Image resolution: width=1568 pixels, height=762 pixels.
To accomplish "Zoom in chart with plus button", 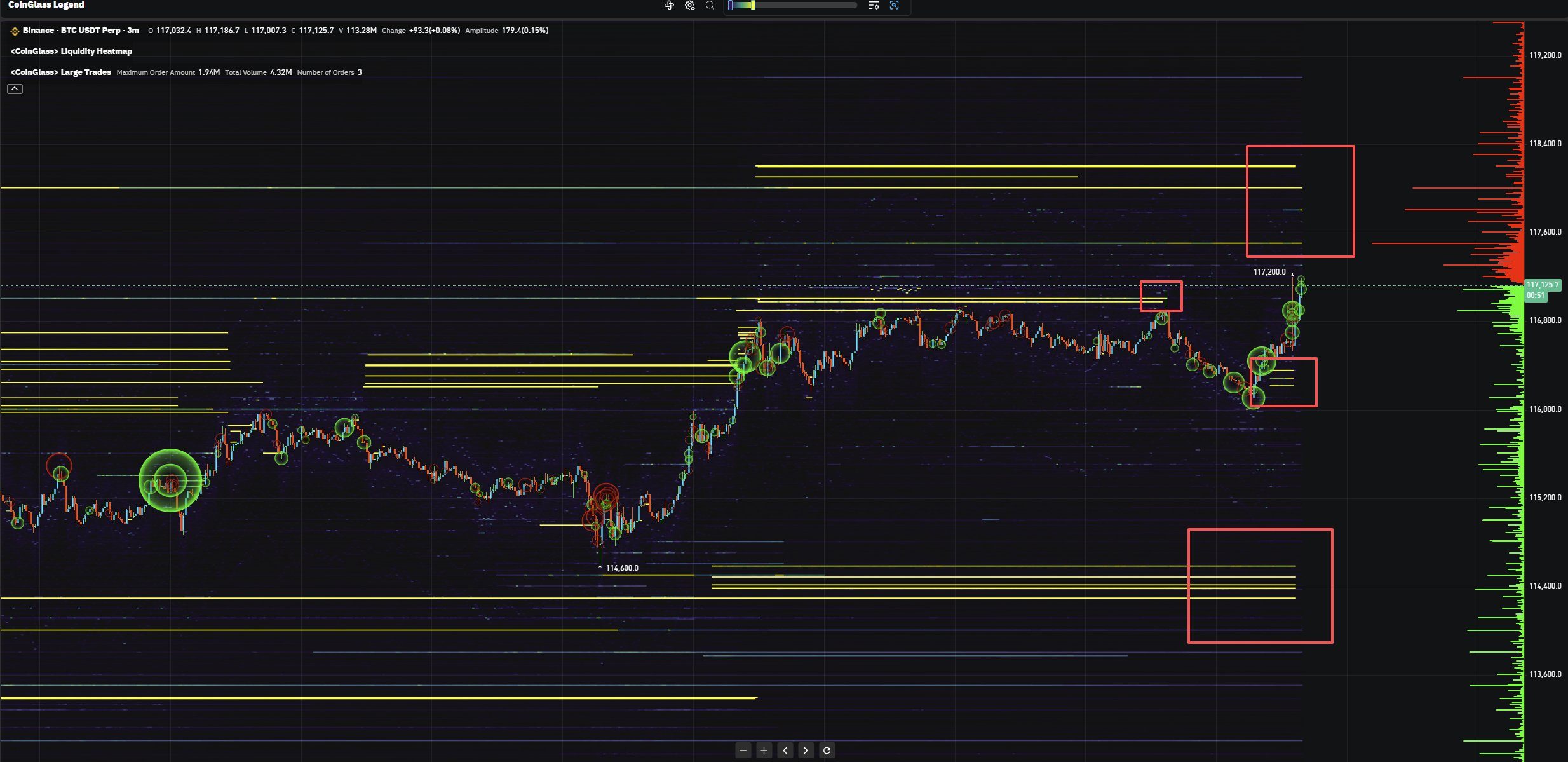I will (764, 751).
